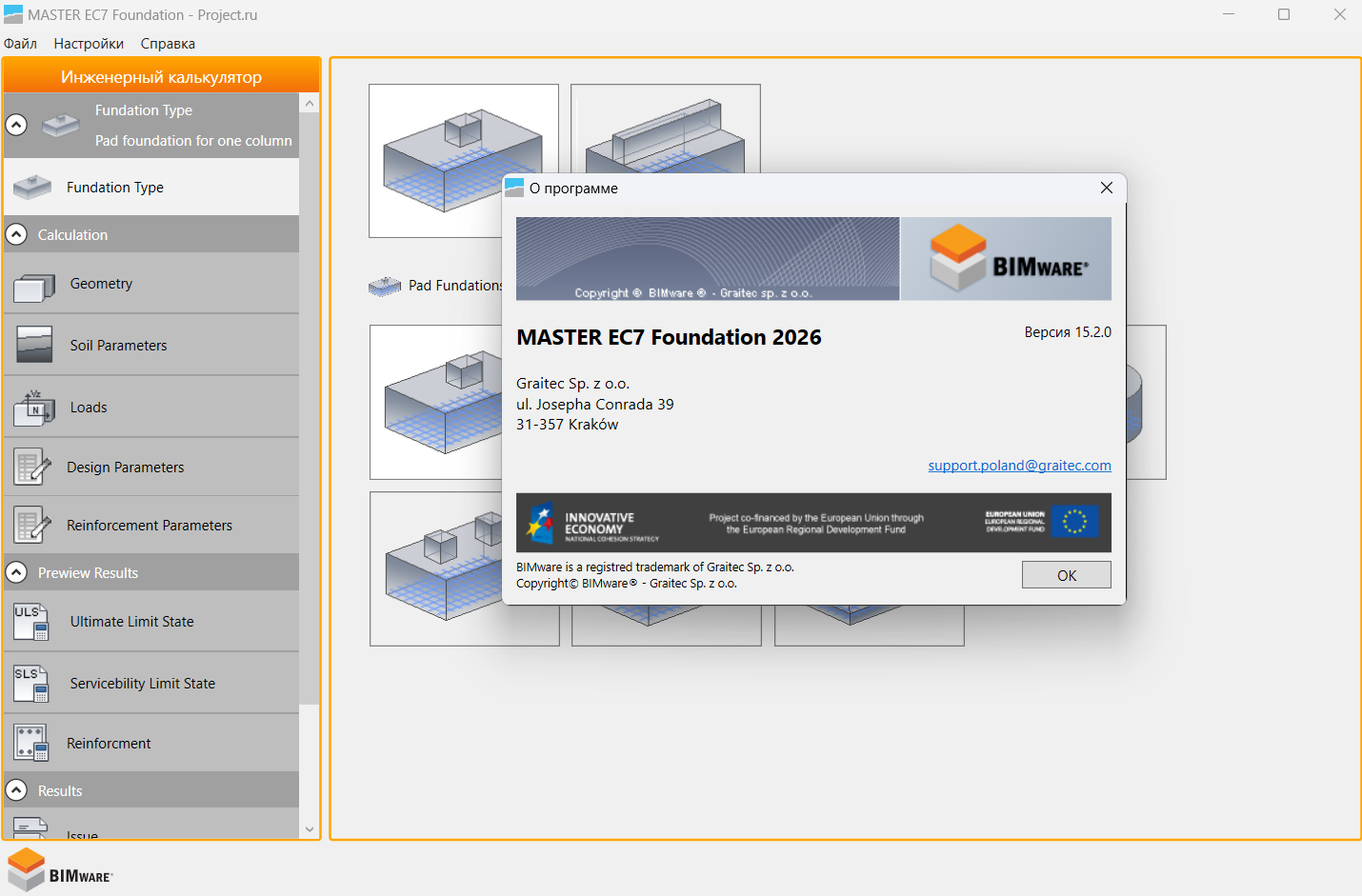Select the strip foundation thumbnail at top
This screenshot has width=1362, height=896.
[x=665, y=129]
